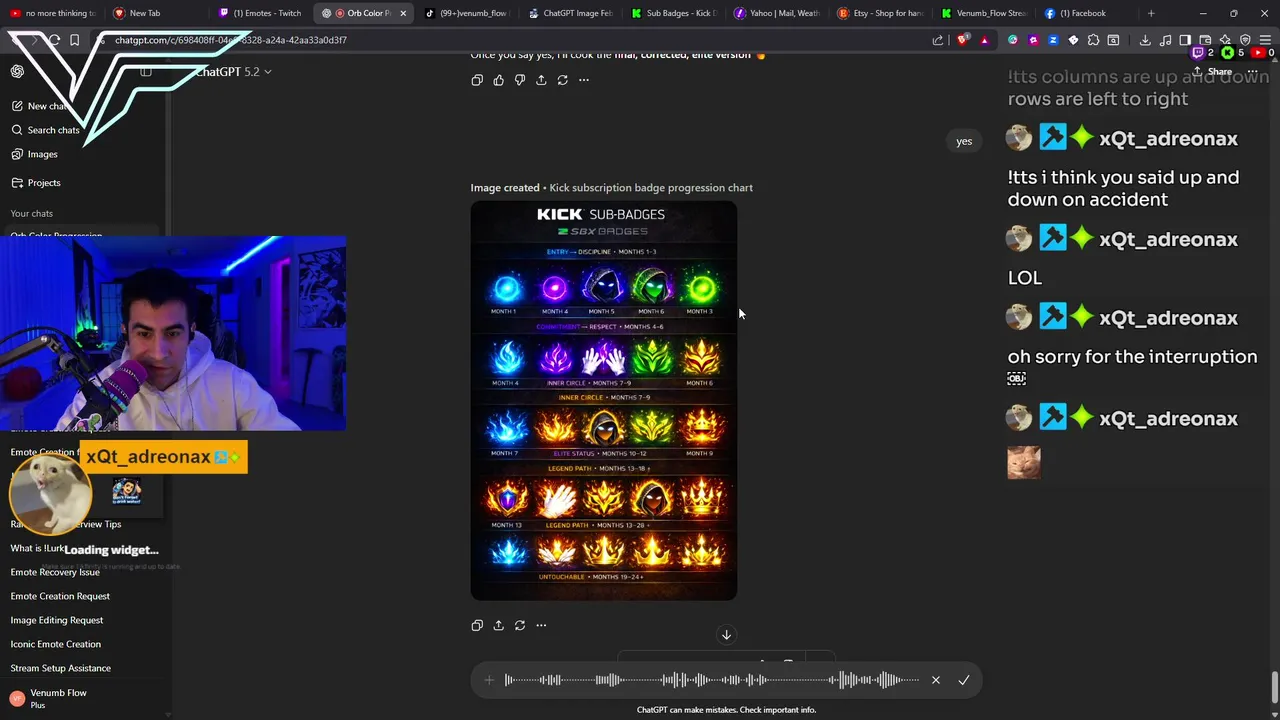Jump to bottom with down-arrow button
Screen dimensions: 1280x720
727,634
